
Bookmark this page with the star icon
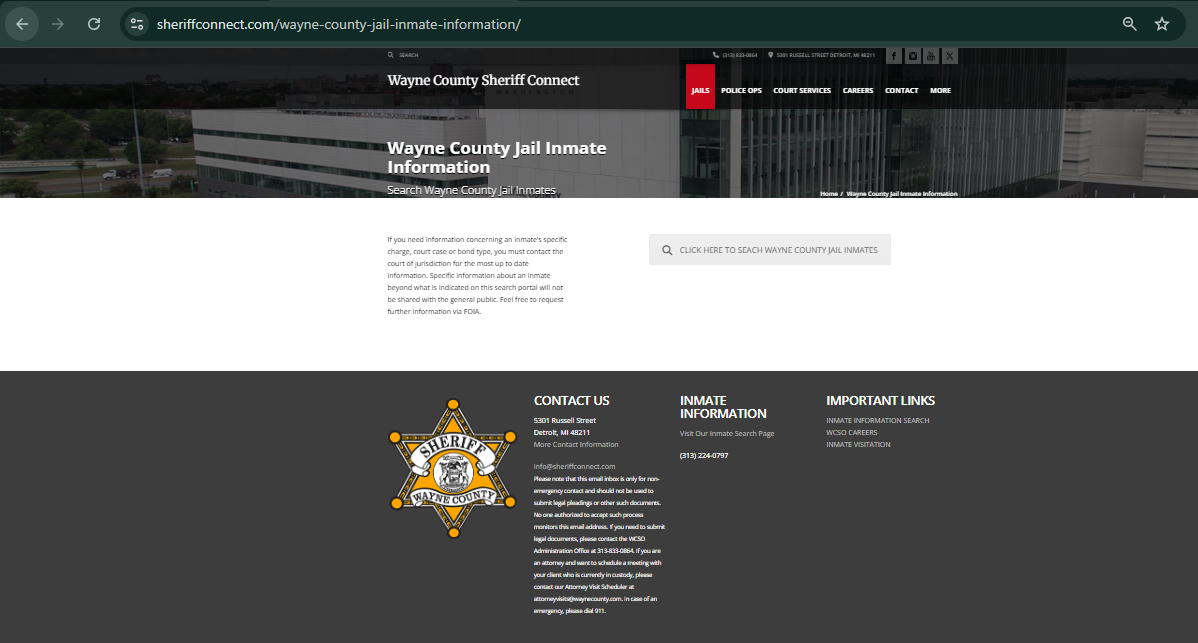(1161, 24)
